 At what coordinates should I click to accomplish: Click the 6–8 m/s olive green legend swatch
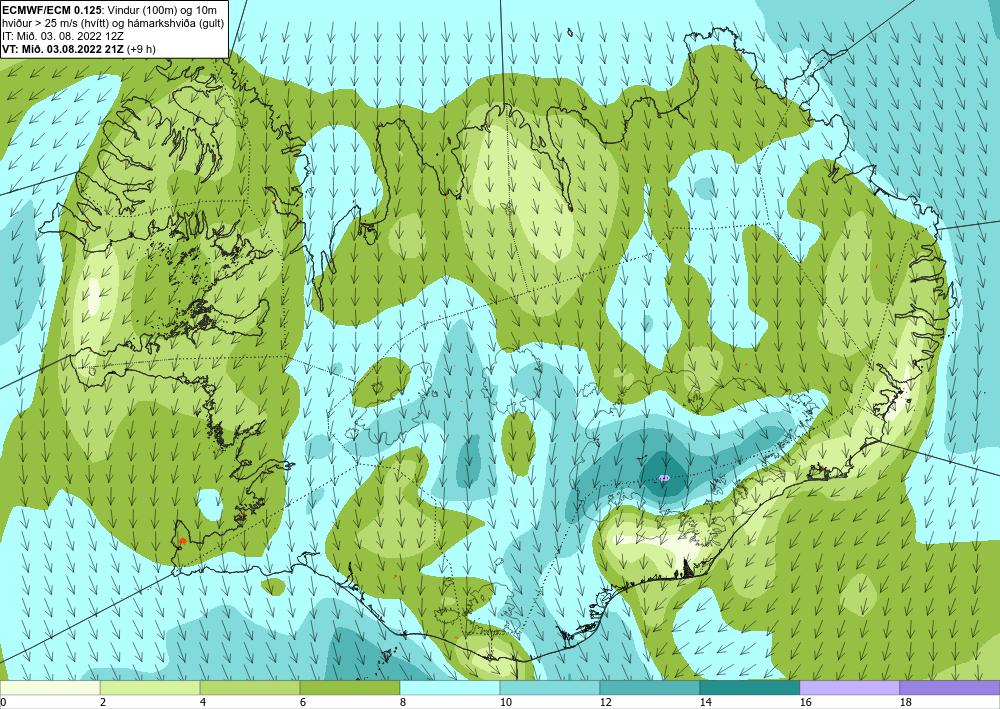(350, 688)
